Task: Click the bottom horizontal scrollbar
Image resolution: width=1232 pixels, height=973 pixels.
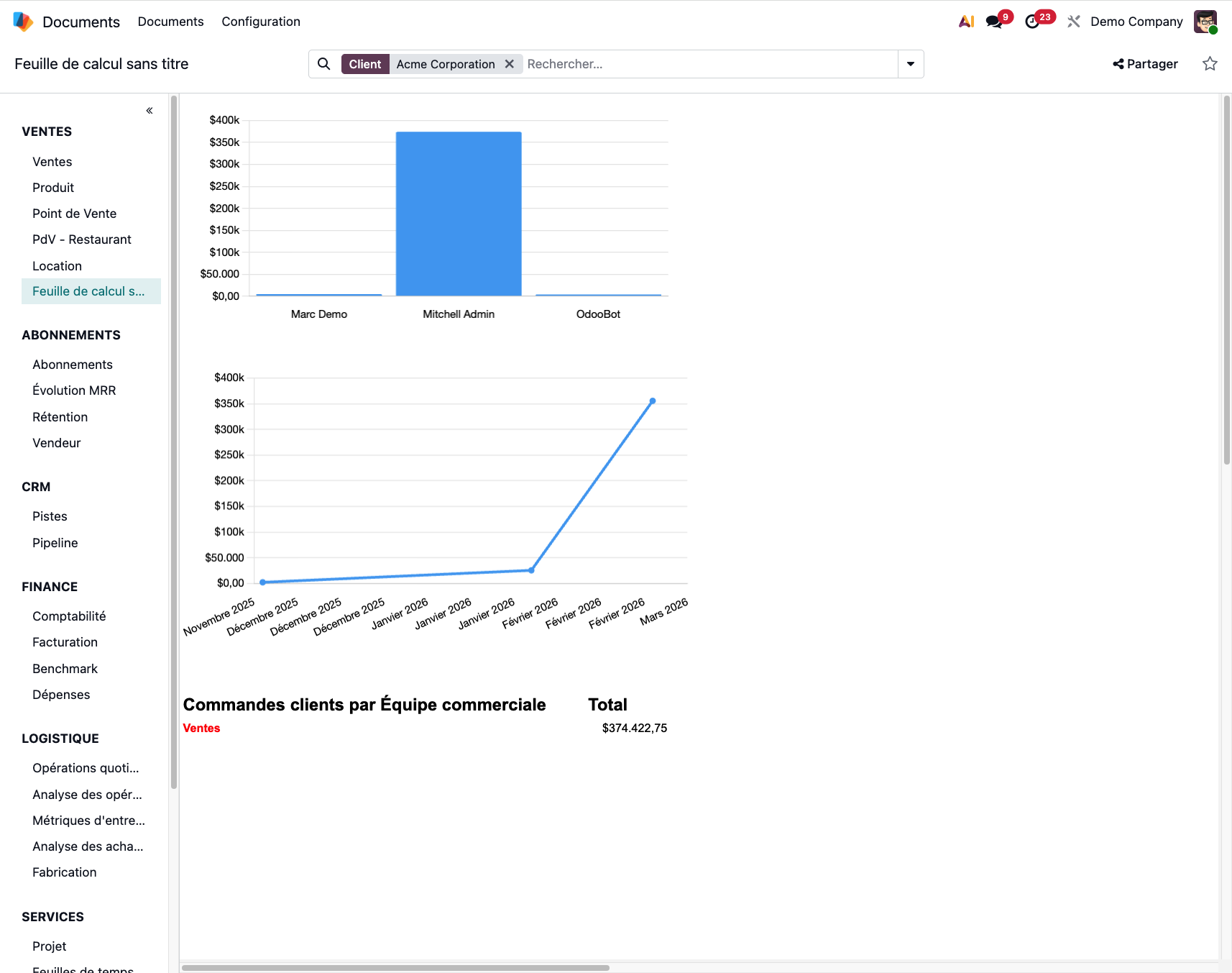Action: (395, 968)
